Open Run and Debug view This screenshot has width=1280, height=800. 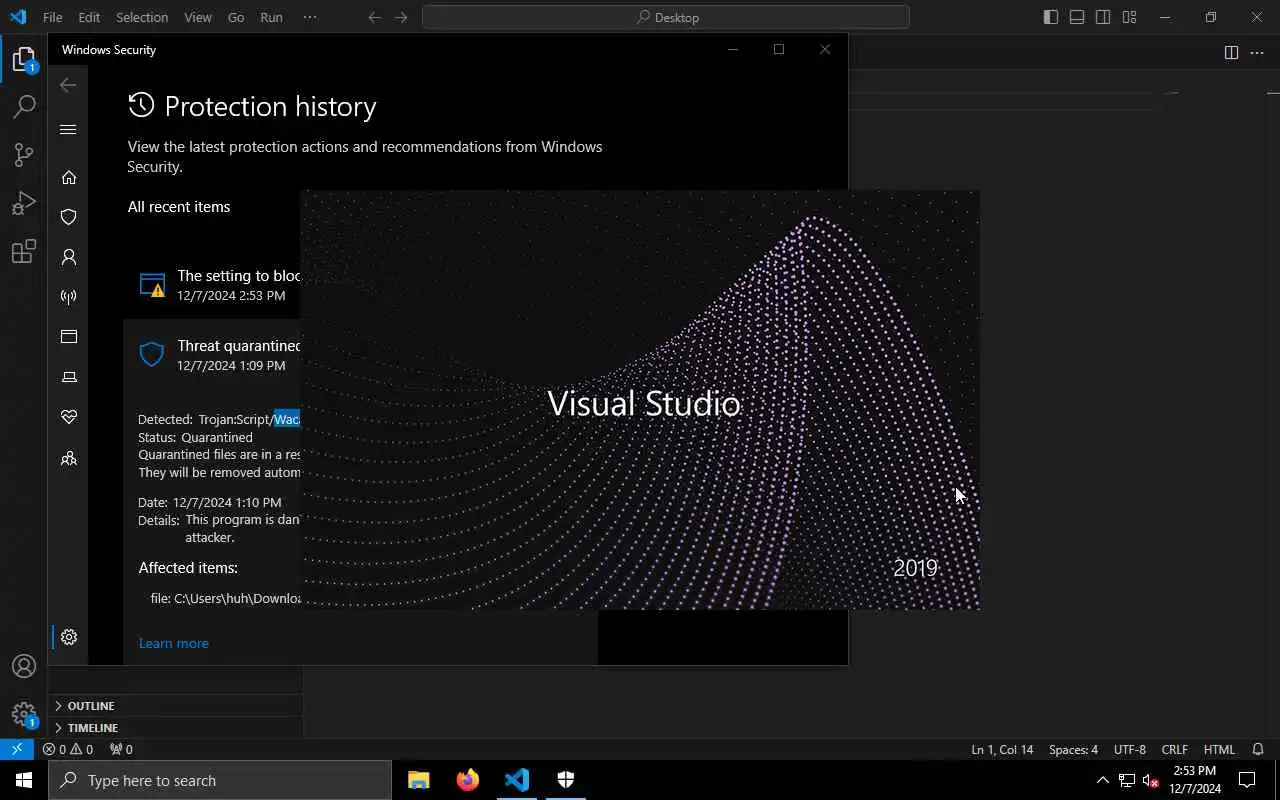[x=24, y=203]
